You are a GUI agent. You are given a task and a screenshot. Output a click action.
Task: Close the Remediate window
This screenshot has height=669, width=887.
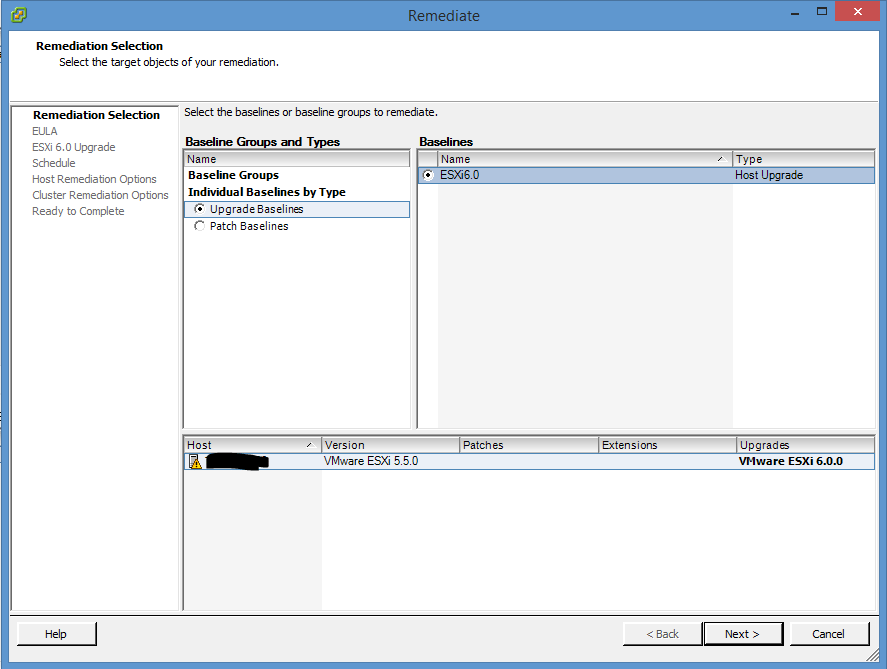[x=858, y=11]
